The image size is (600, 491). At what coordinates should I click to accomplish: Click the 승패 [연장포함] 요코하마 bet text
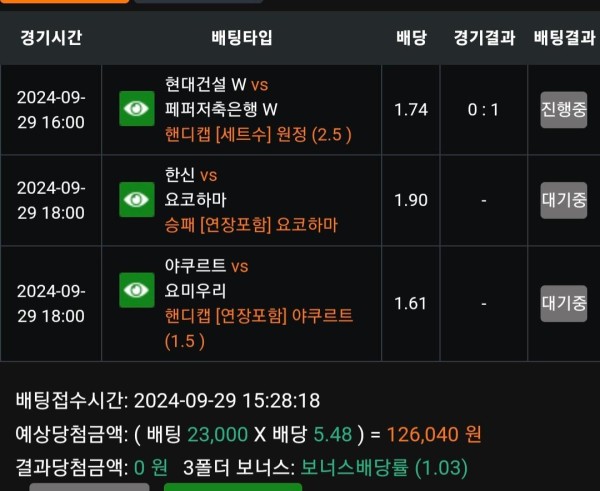tap(251, 225)
